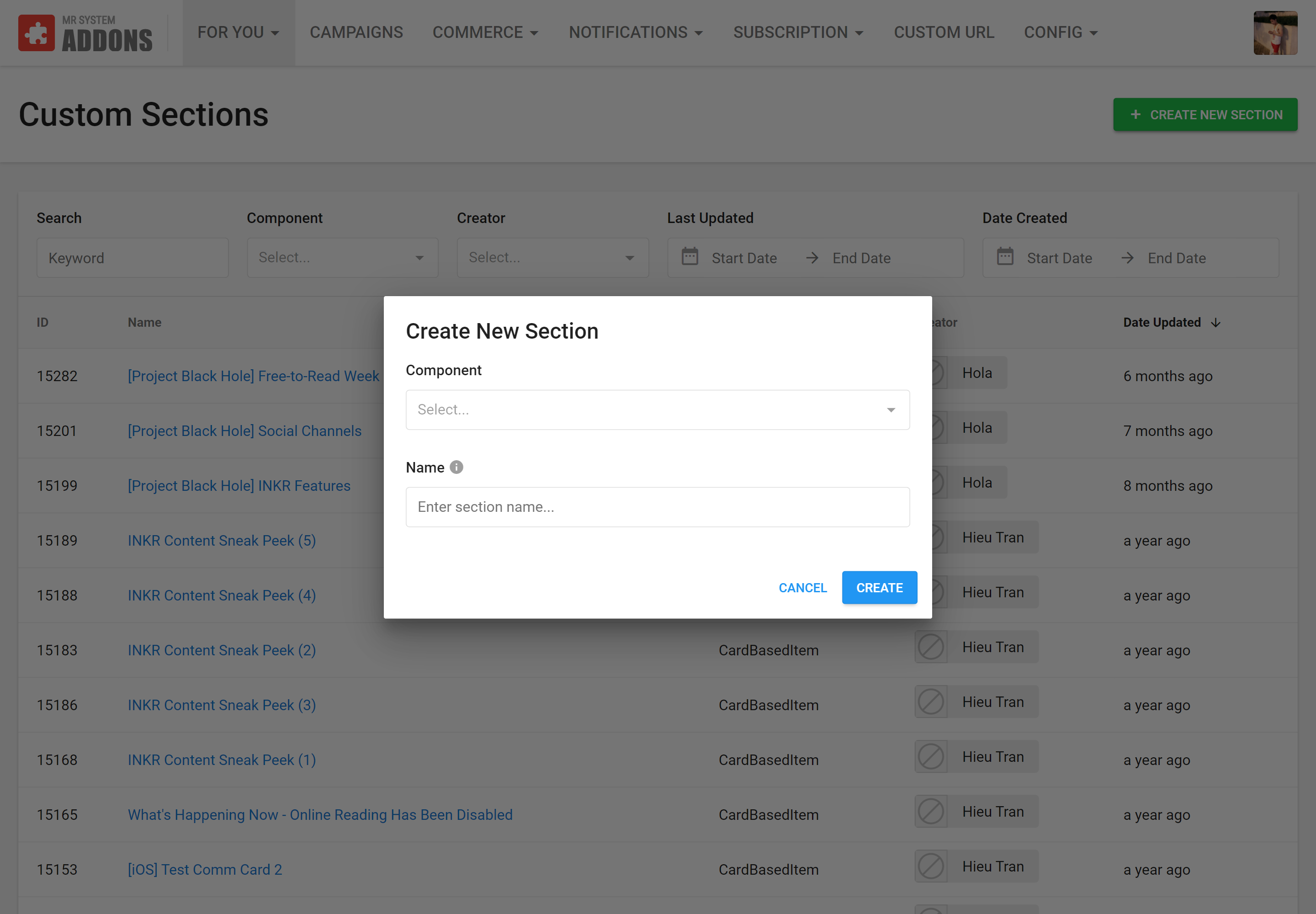Open the Component dropdown in the dialog
Viewport: 1316px width, 914px height.
[657, 410]
